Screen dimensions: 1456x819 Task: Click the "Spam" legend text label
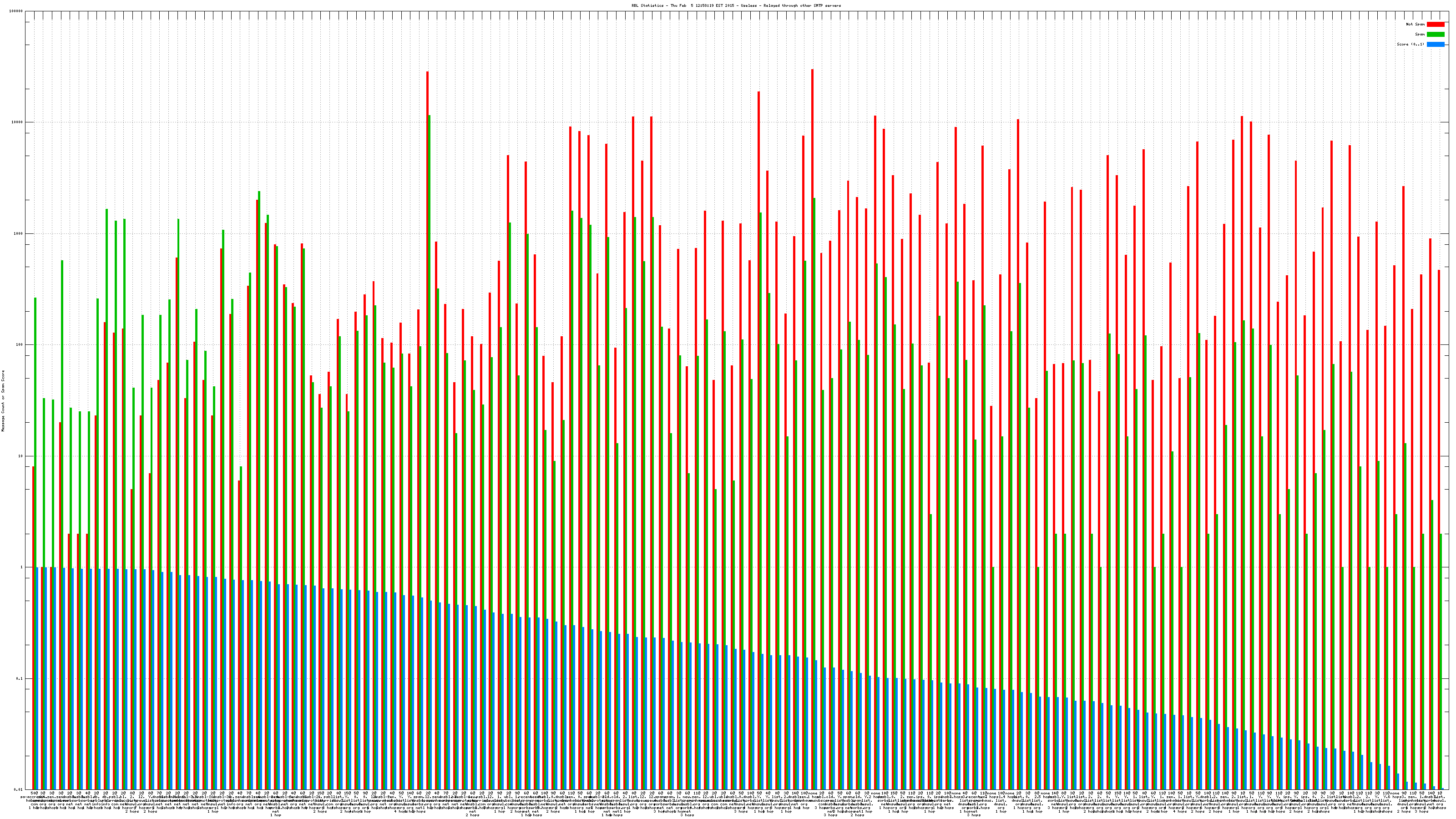coord(1420,35)
